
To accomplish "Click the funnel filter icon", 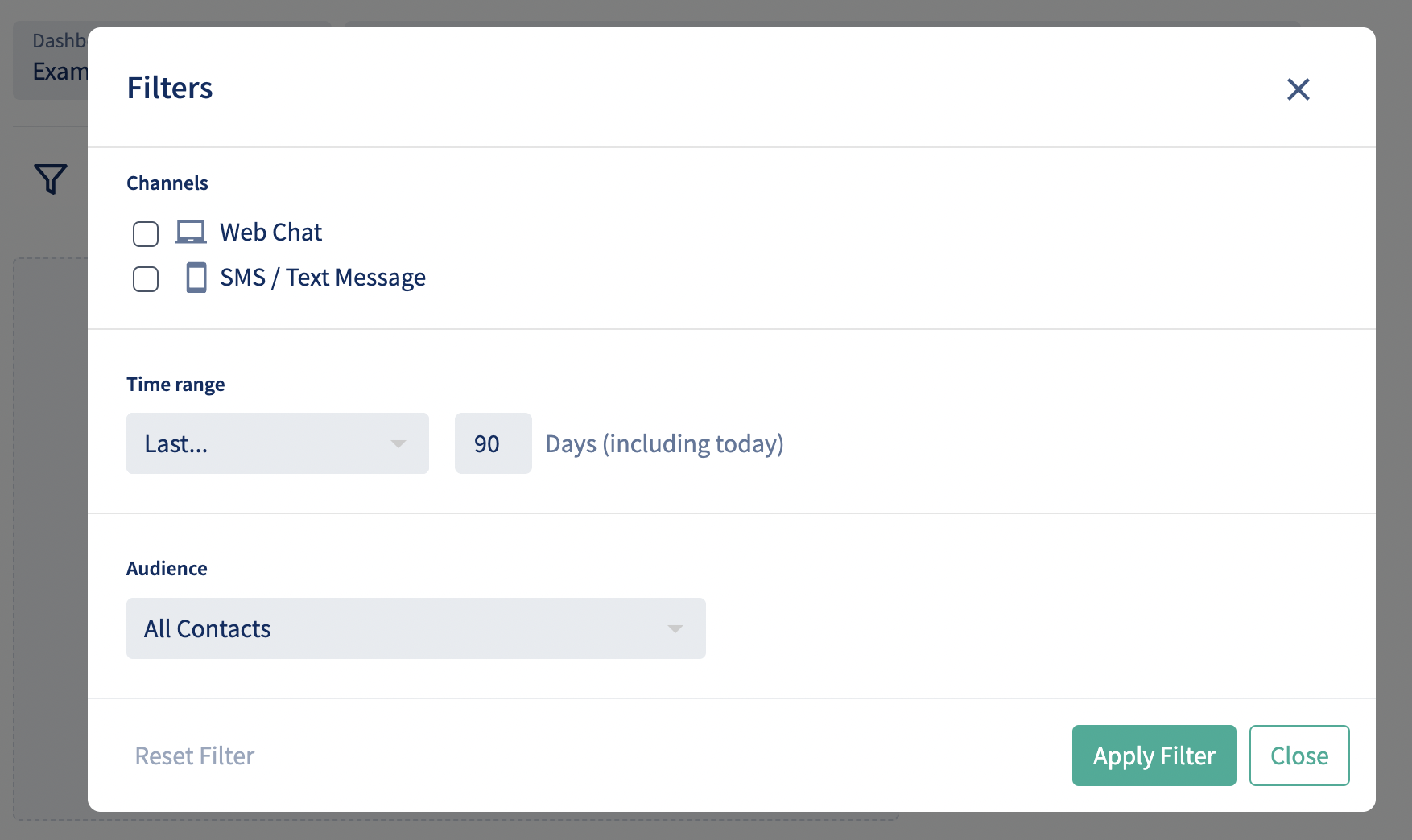I will pos(50,179).
